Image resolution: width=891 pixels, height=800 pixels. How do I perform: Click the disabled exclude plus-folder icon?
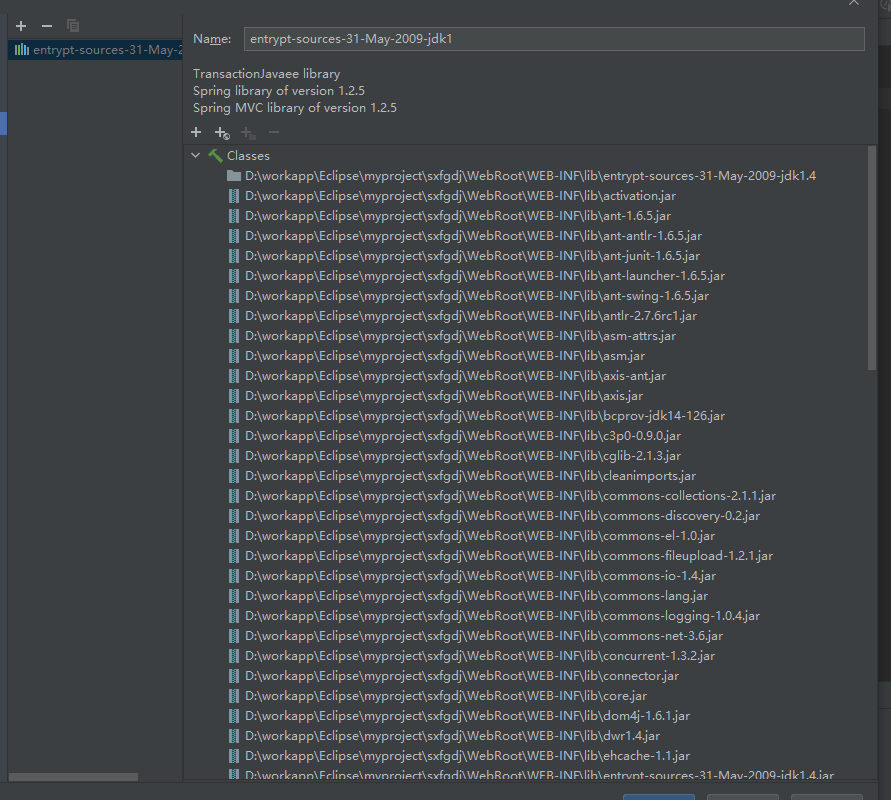coord(248,133)
